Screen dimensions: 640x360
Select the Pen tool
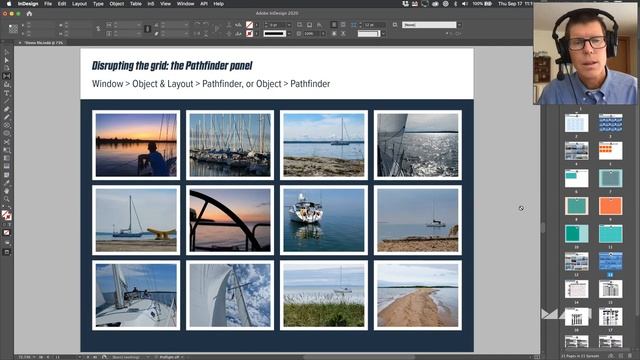pos(7,109)
